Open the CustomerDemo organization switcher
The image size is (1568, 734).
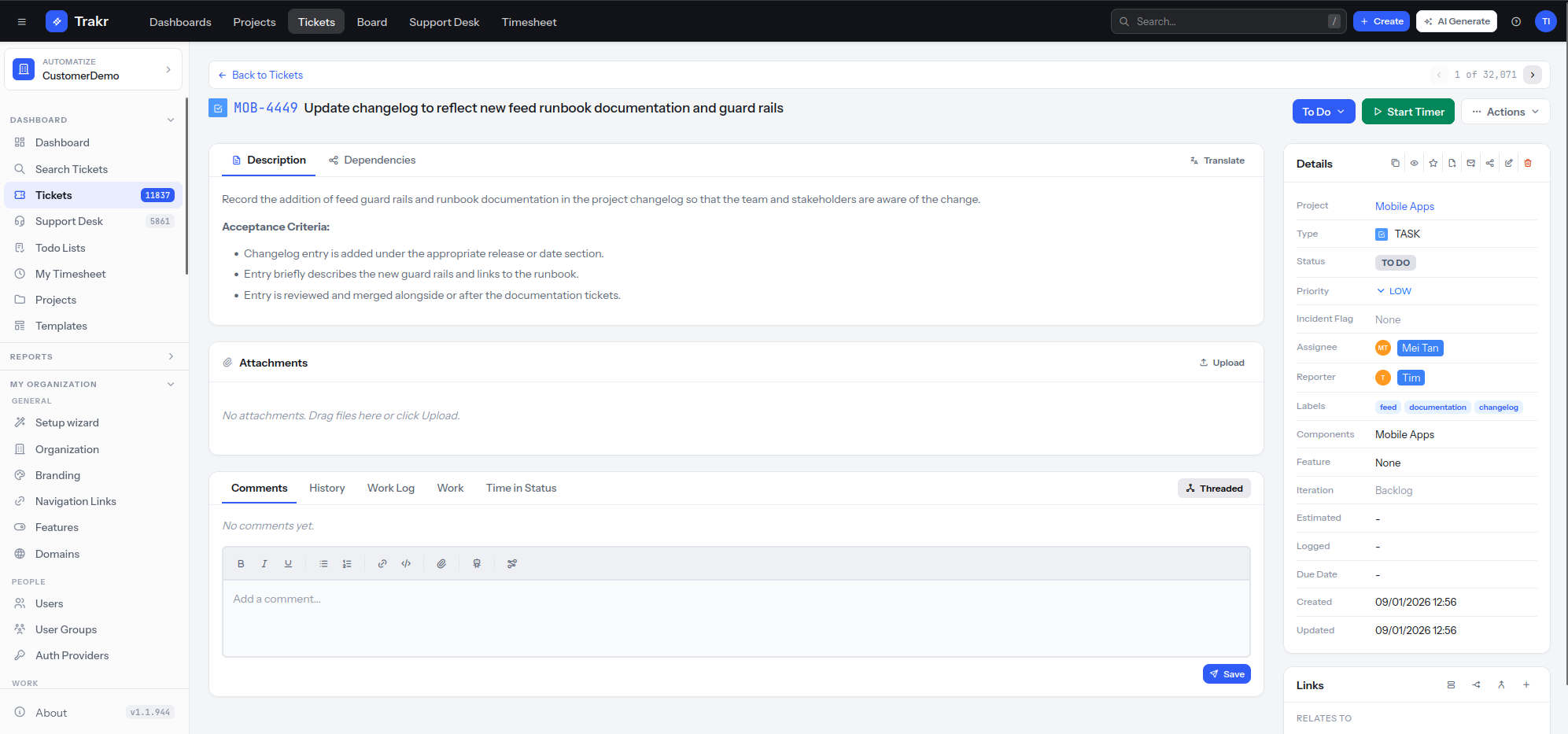[x=94, y=69]
